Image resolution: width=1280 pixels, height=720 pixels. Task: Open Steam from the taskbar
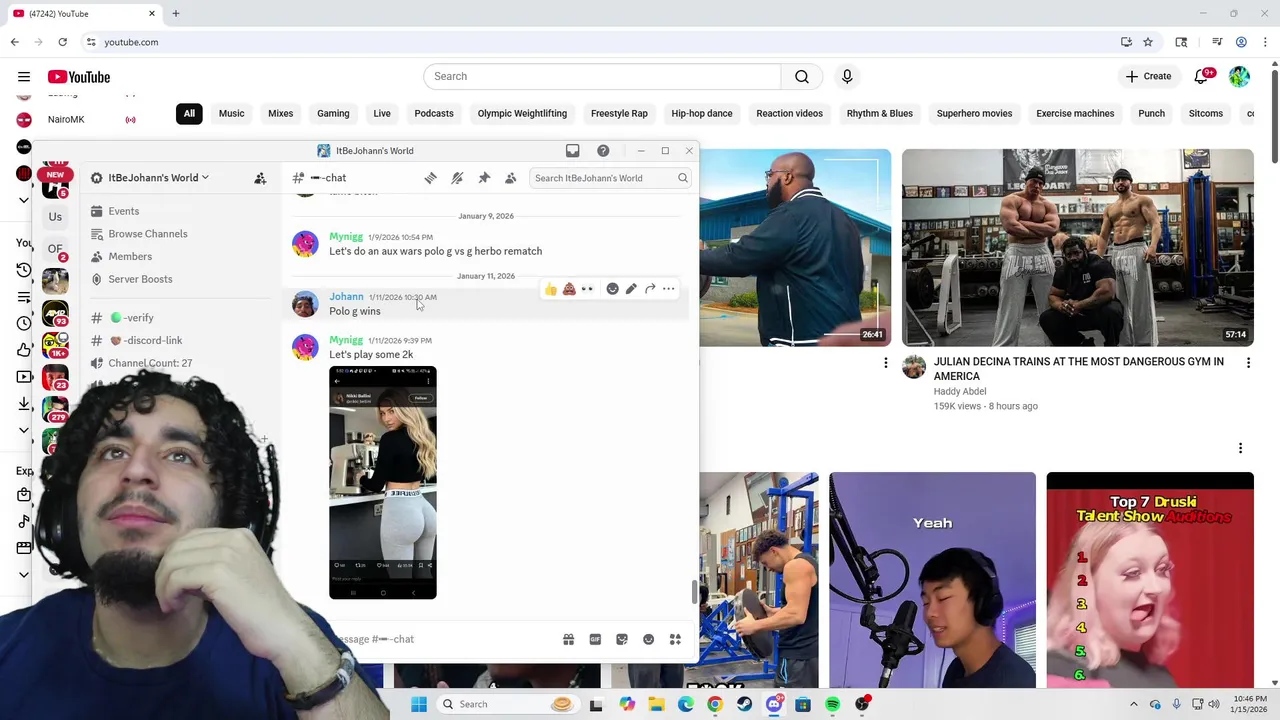click(744, 704)
